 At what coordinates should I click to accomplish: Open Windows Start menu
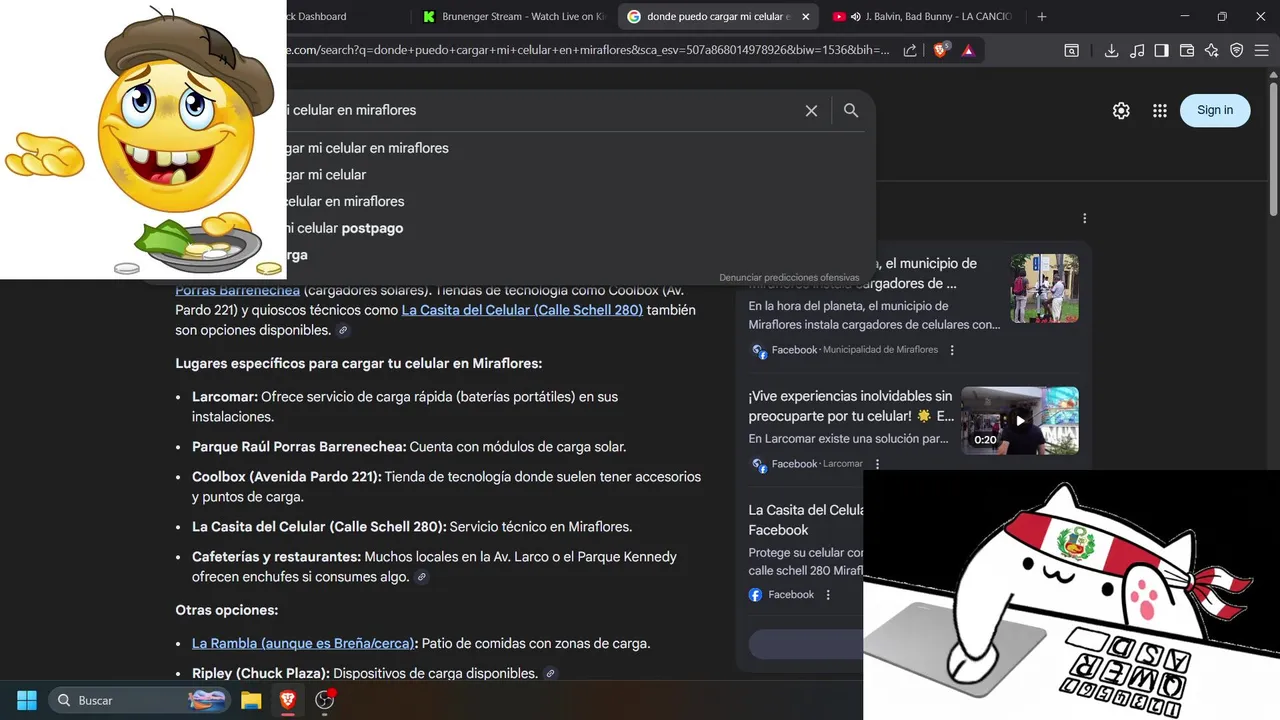click(x=27, y=700)
